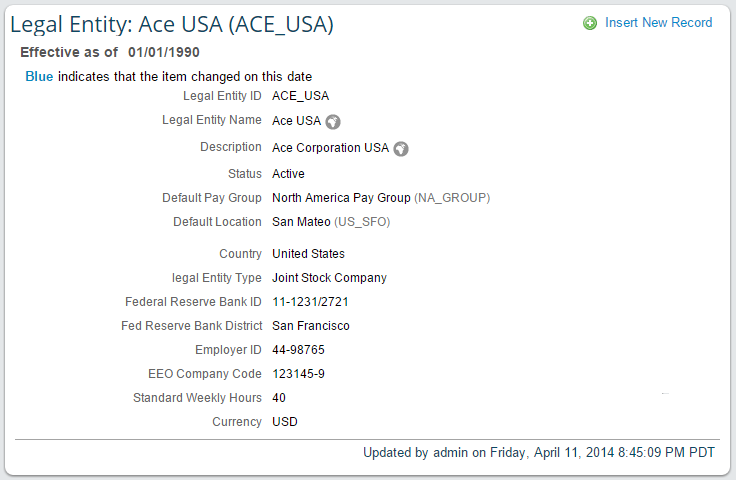
Task: Click the Ace USA entity name value
Action: pyautogui.click(x=296, y=121)
